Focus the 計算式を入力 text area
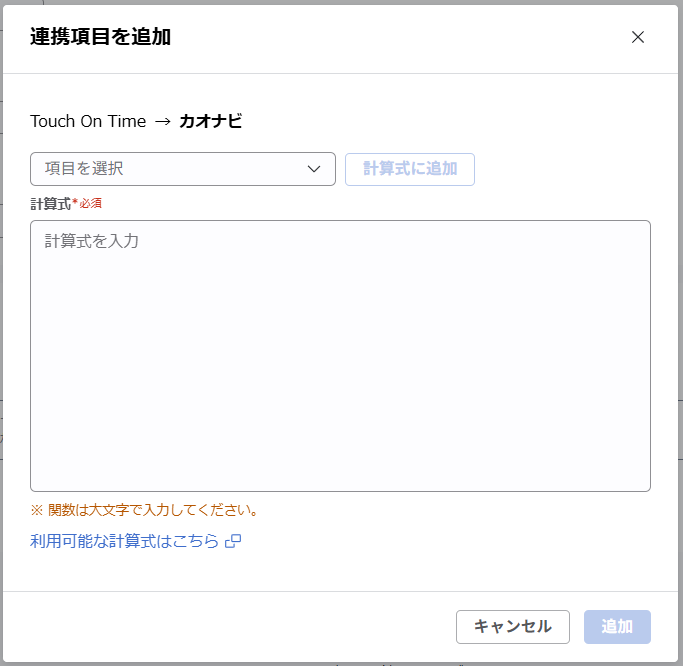Viewport: 683px width, 666px height. [x=341, y=356]
